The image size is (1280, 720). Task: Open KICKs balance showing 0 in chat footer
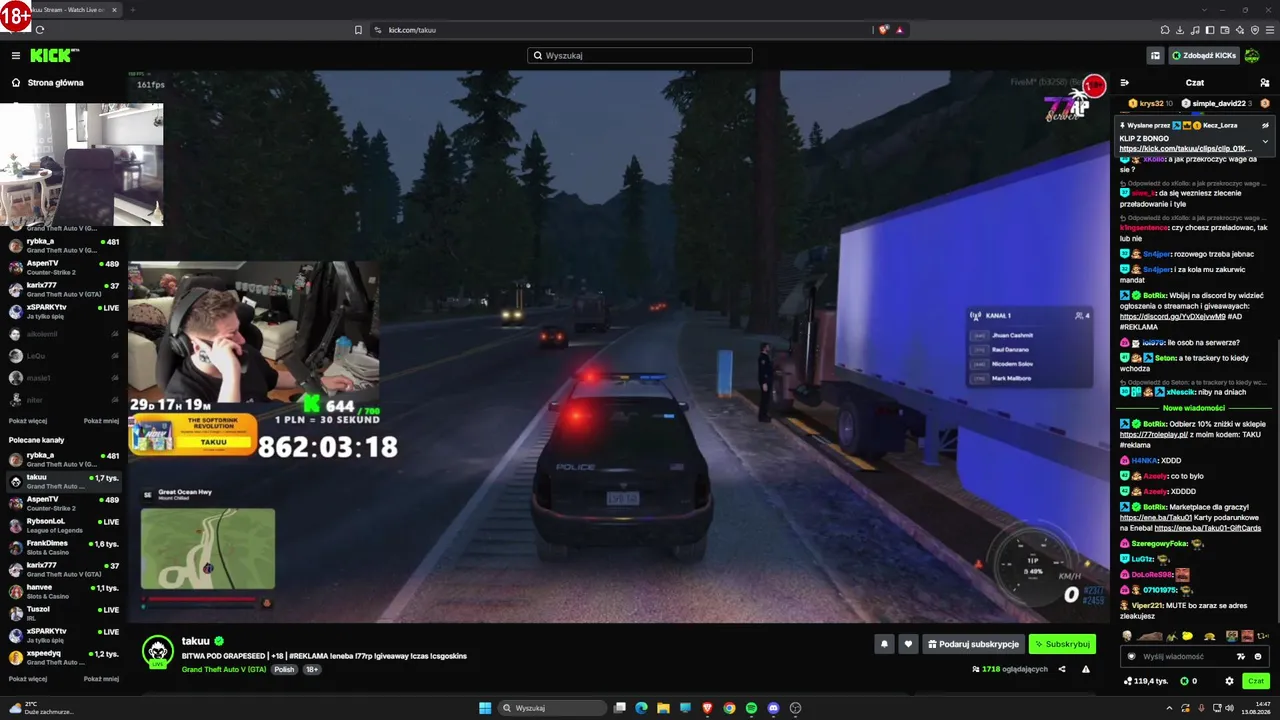pos(1189,681)
